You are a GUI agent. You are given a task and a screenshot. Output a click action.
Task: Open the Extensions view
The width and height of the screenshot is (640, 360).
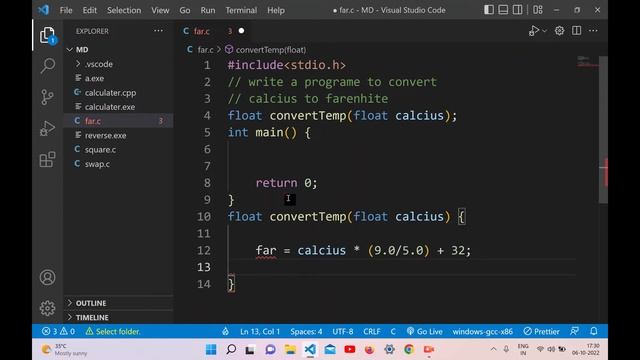tap(47, 159)
